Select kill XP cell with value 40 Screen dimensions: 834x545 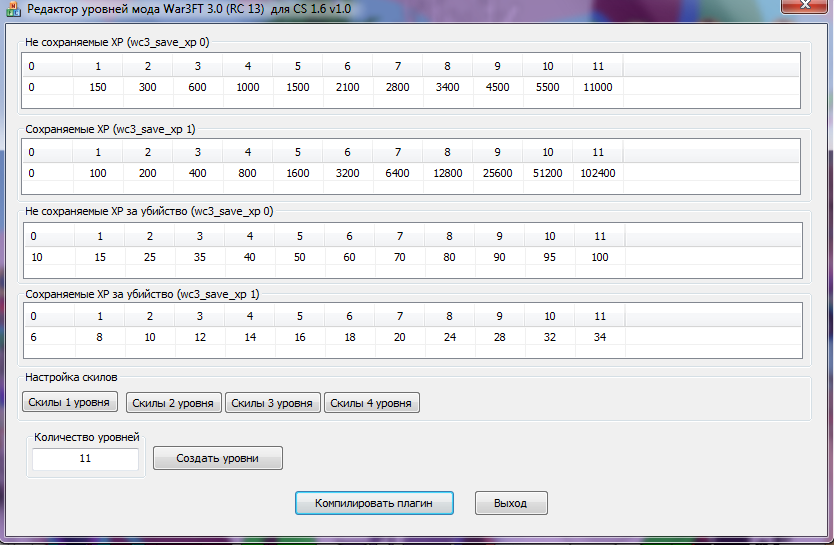(249, 257)
